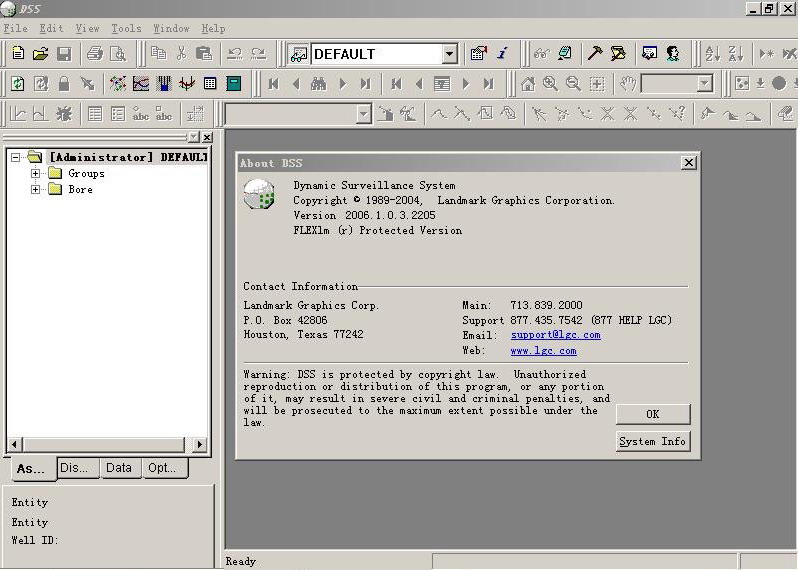Click the System Info button

[x=653, y=441]
